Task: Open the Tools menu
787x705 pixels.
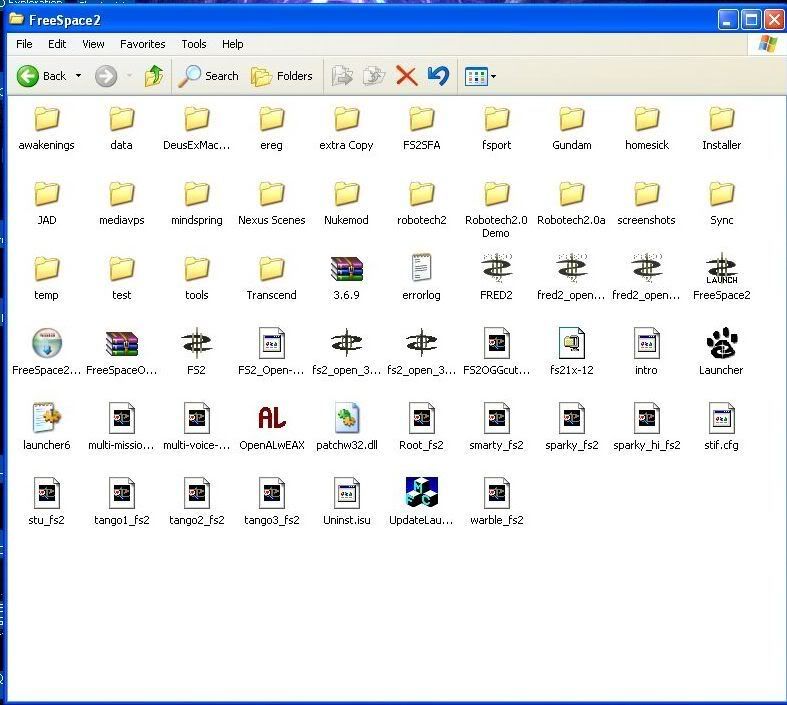Action: click(194, 44)
